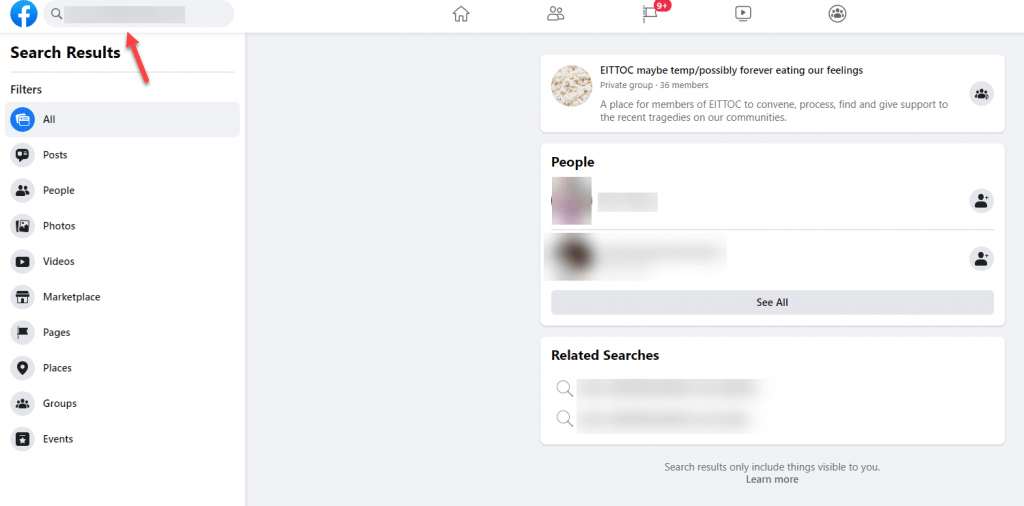Filter results by Events
Image resolution: width=1024 pixels, height=506 pixels.
click(x=122, y=439)
